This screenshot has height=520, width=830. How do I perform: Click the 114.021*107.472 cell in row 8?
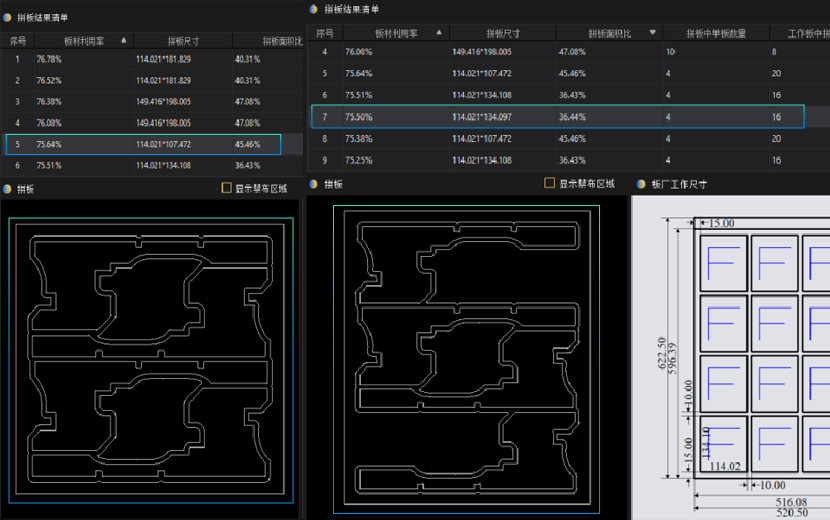482,139
